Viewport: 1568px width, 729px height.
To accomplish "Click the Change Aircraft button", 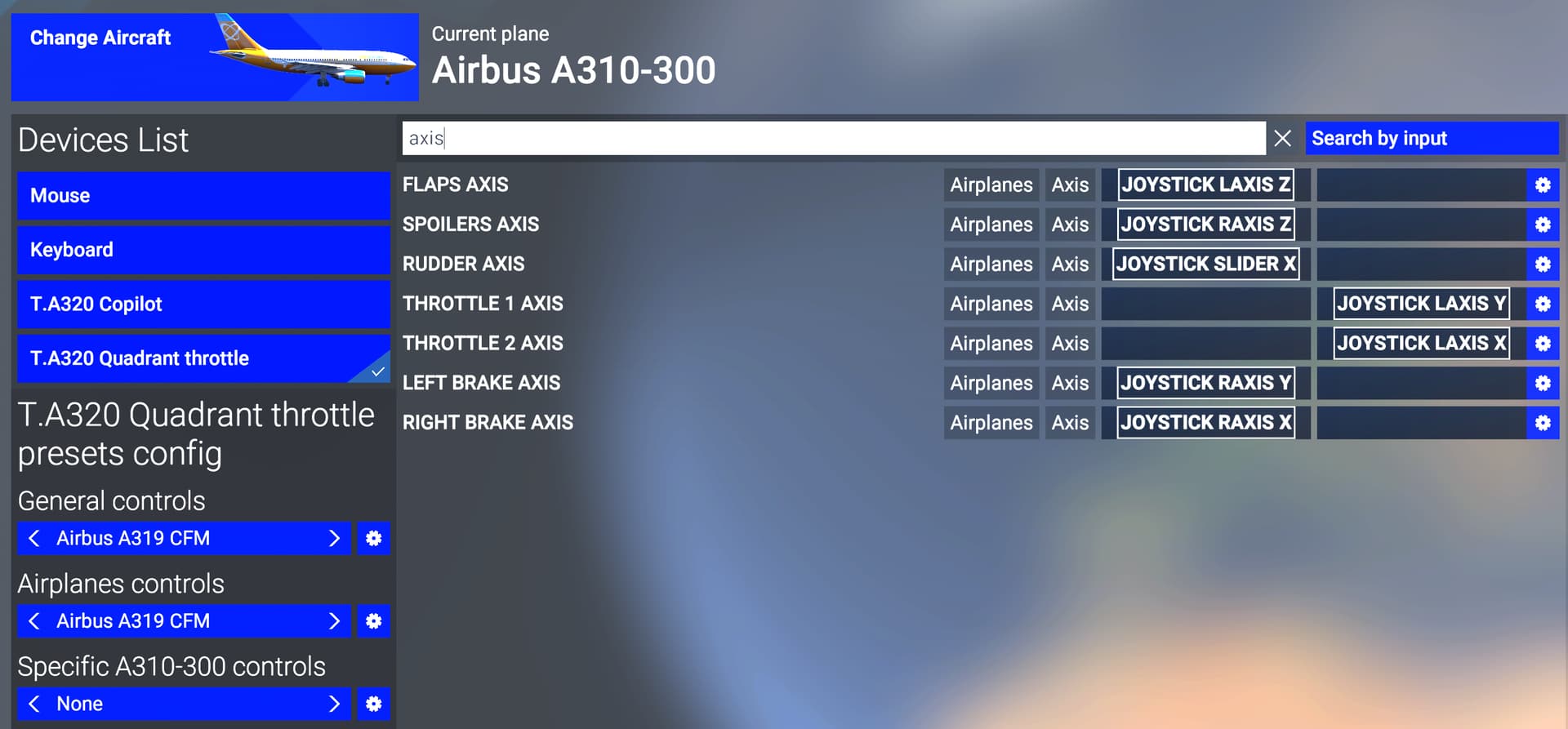I will tap(214, 57).
